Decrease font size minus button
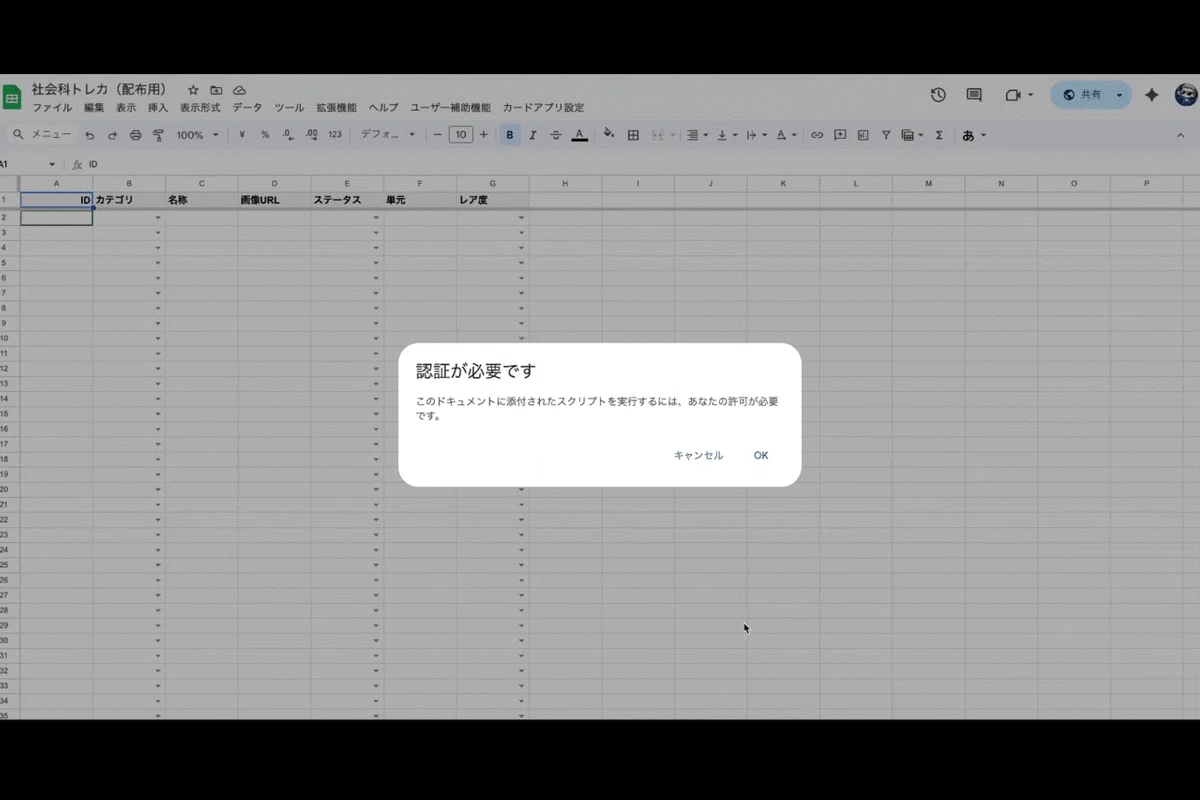Viewport: 1200px width, 800px height. [437, 135]
